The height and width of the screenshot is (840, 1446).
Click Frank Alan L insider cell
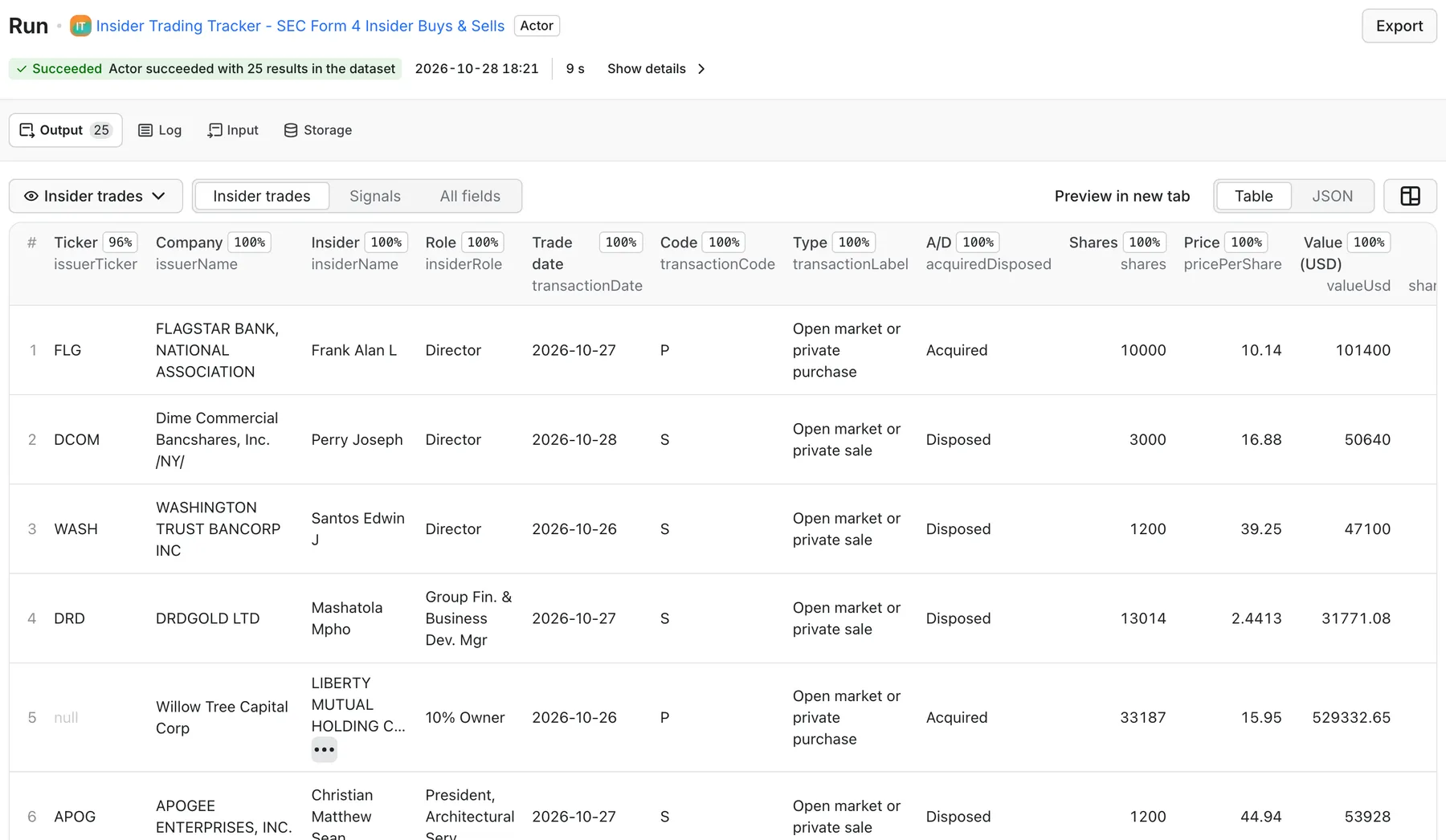click(x=354, y=350)
